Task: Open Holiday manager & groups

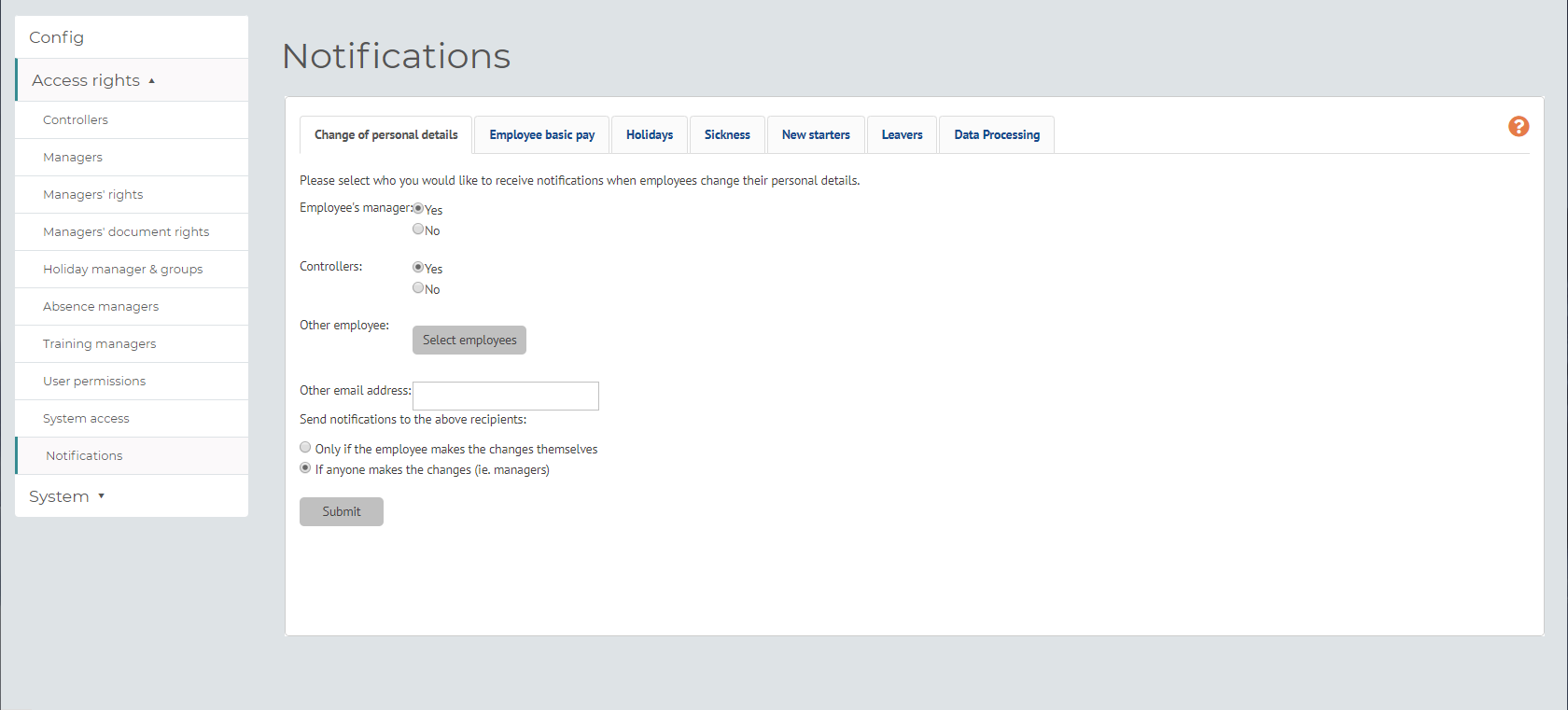Action: pos(132,269)
